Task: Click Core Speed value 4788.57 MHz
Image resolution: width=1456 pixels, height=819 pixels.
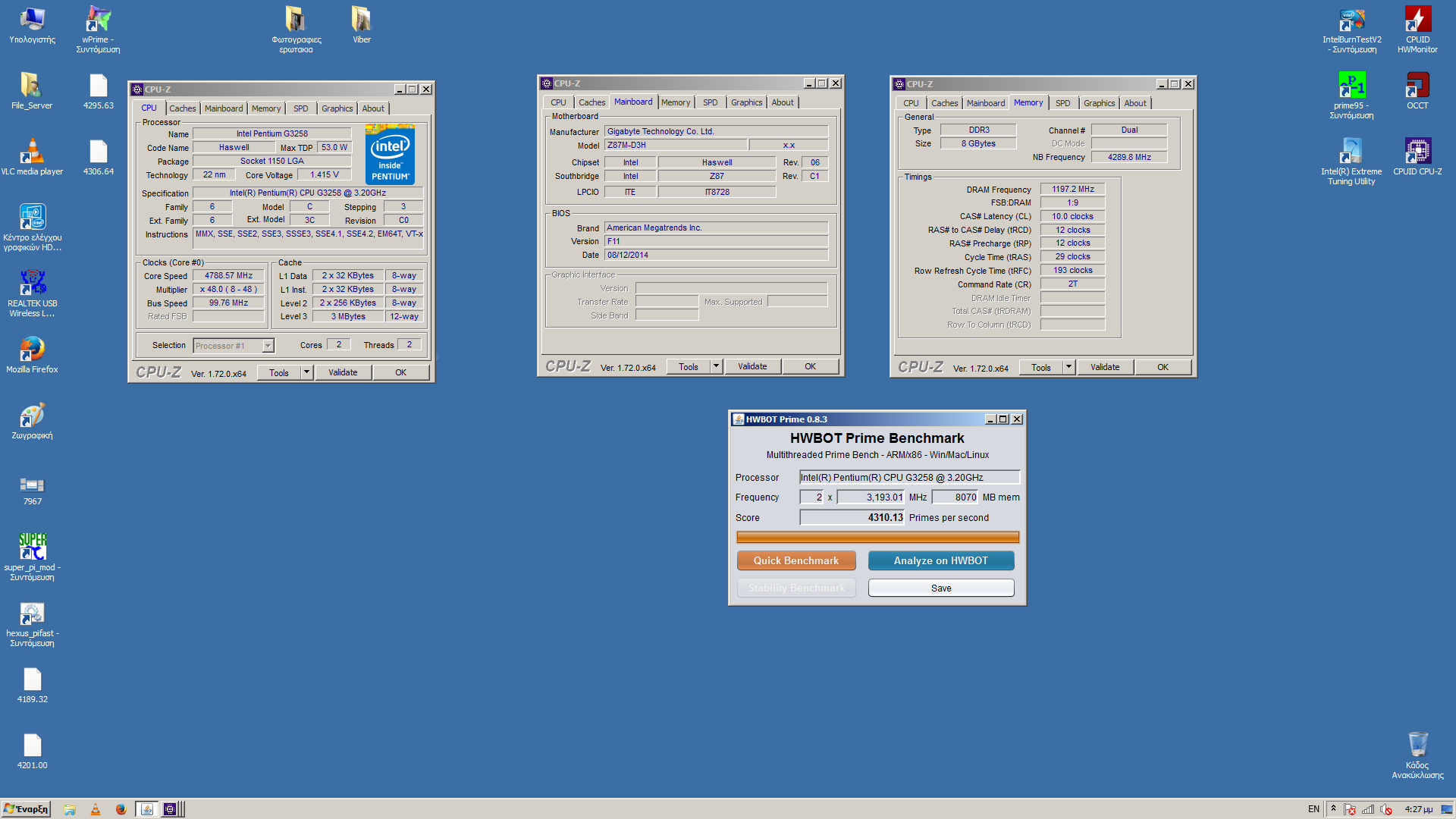Action: (x=228, y=275)
